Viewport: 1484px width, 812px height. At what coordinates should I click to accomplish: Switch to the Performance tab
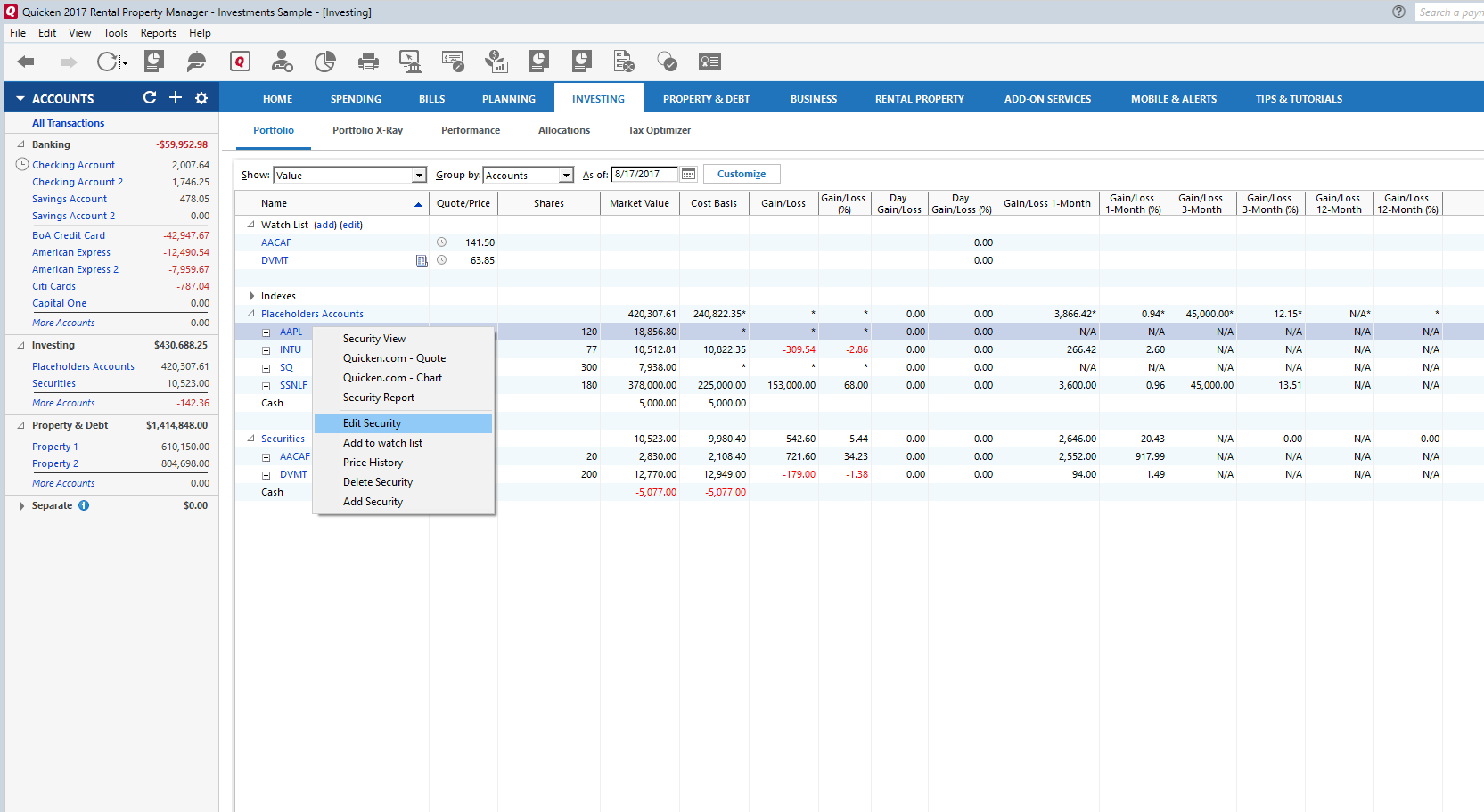coord(470,130)
